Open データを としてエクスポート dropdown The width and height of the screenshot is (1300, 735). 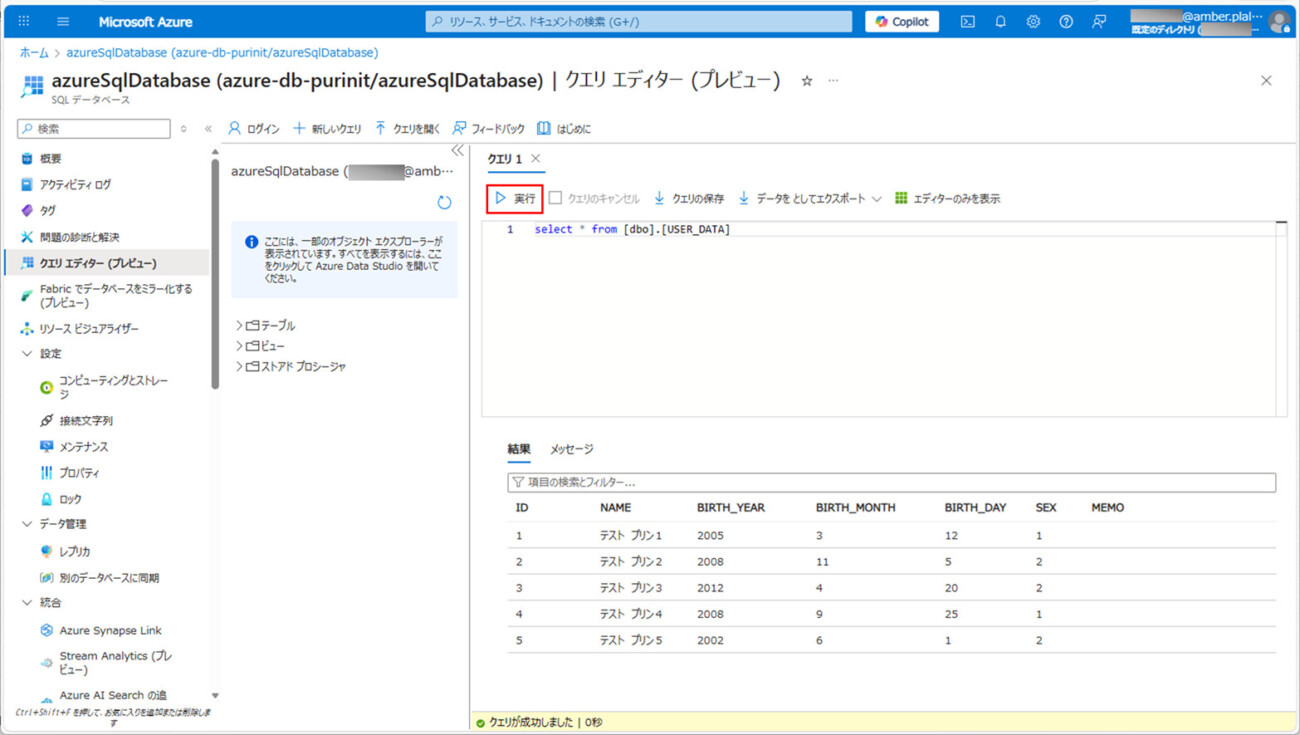click(x=876, y=199)
